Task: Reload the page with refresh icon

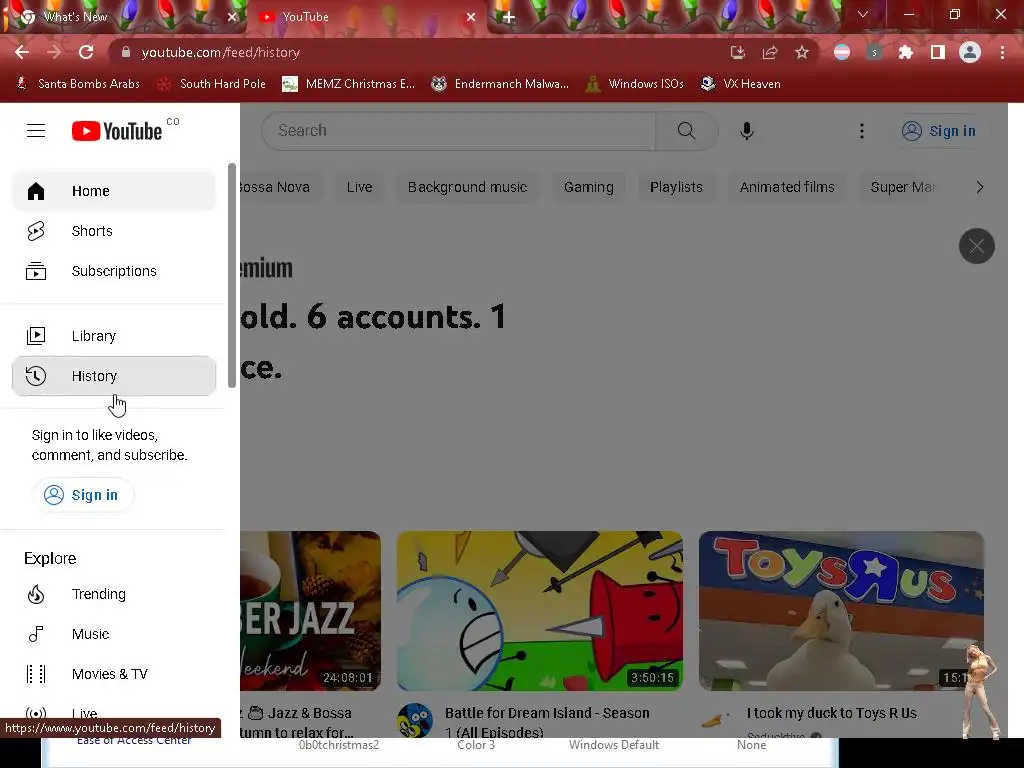Action: pyautogui.click(x=86, y=52)
